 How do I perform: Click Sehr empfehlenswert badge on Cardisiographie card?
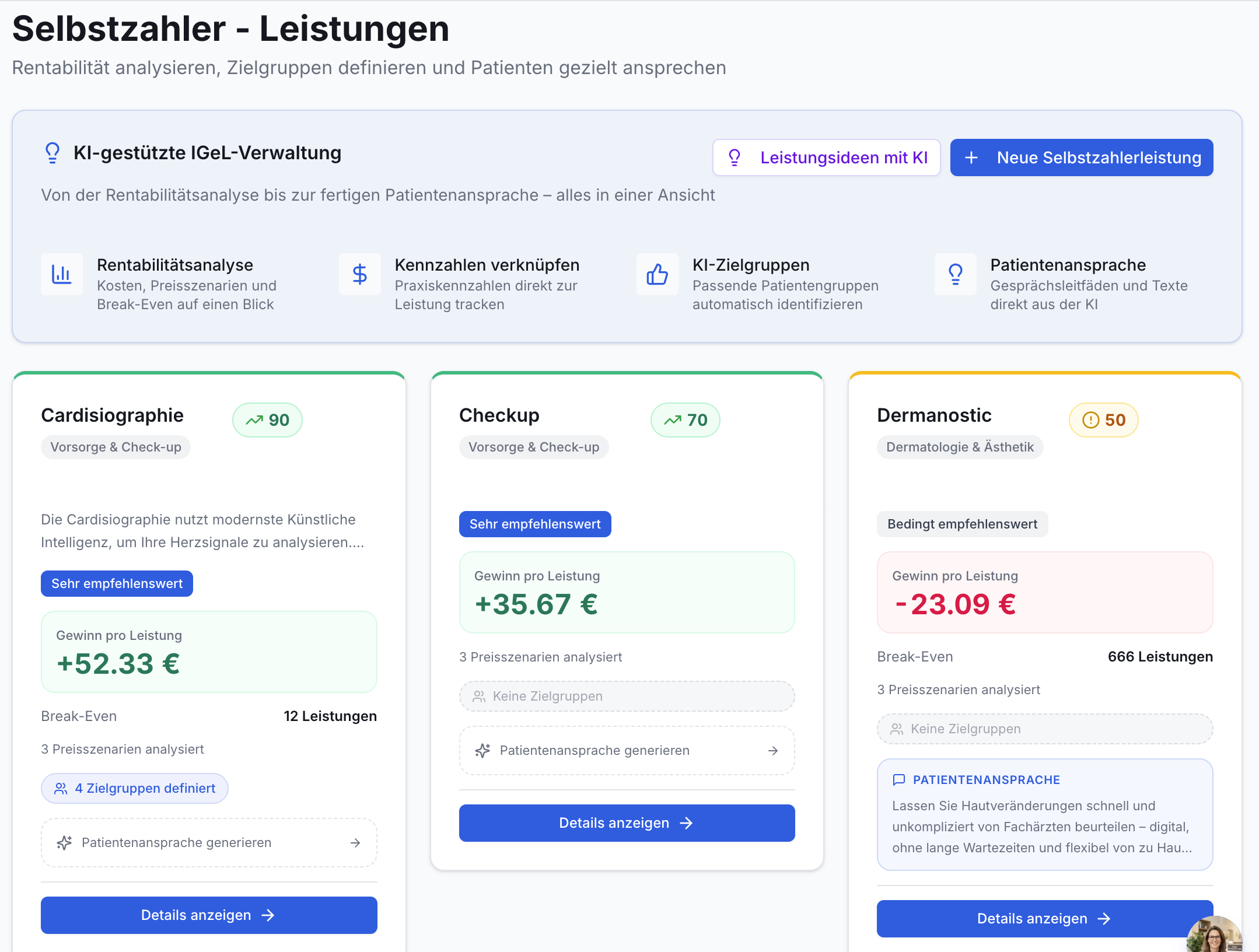tap(117, 584)
